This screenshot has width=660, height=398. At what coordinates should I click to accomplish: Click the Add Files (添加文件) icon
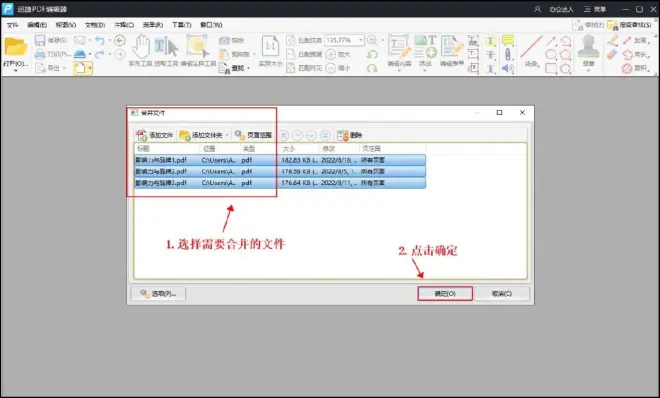point(141,135)
